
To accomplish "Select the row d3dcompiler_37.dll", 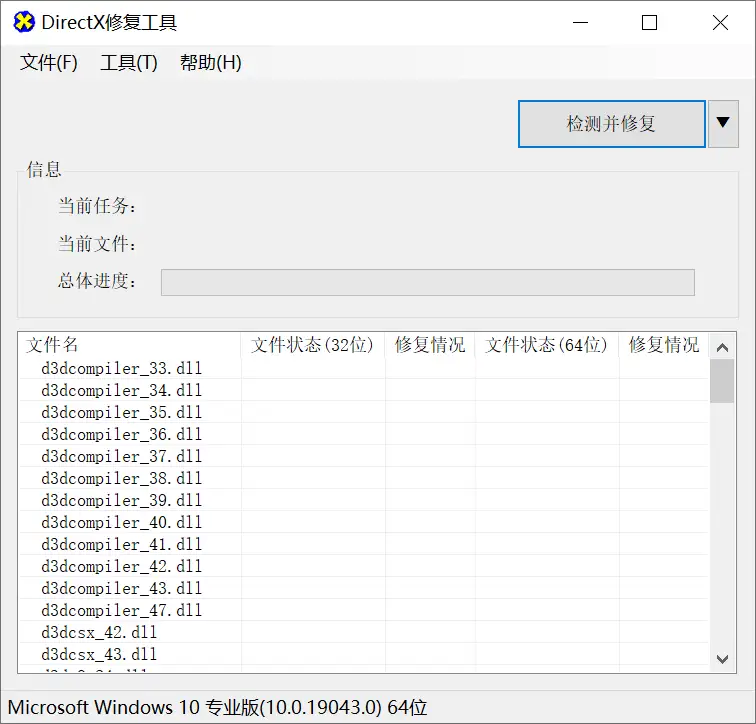I will pos(364,456).
